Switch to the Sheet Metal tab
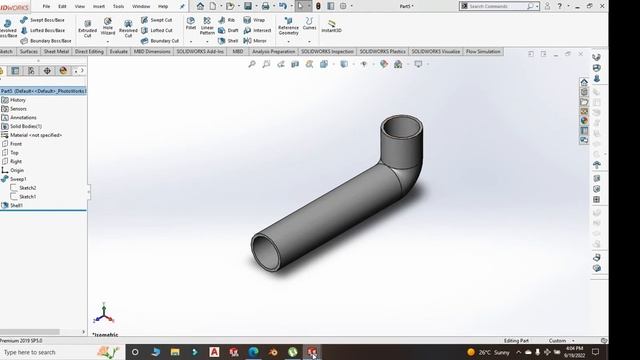The width and height of the screenshot is (640, 360). (x=56, y=51)
